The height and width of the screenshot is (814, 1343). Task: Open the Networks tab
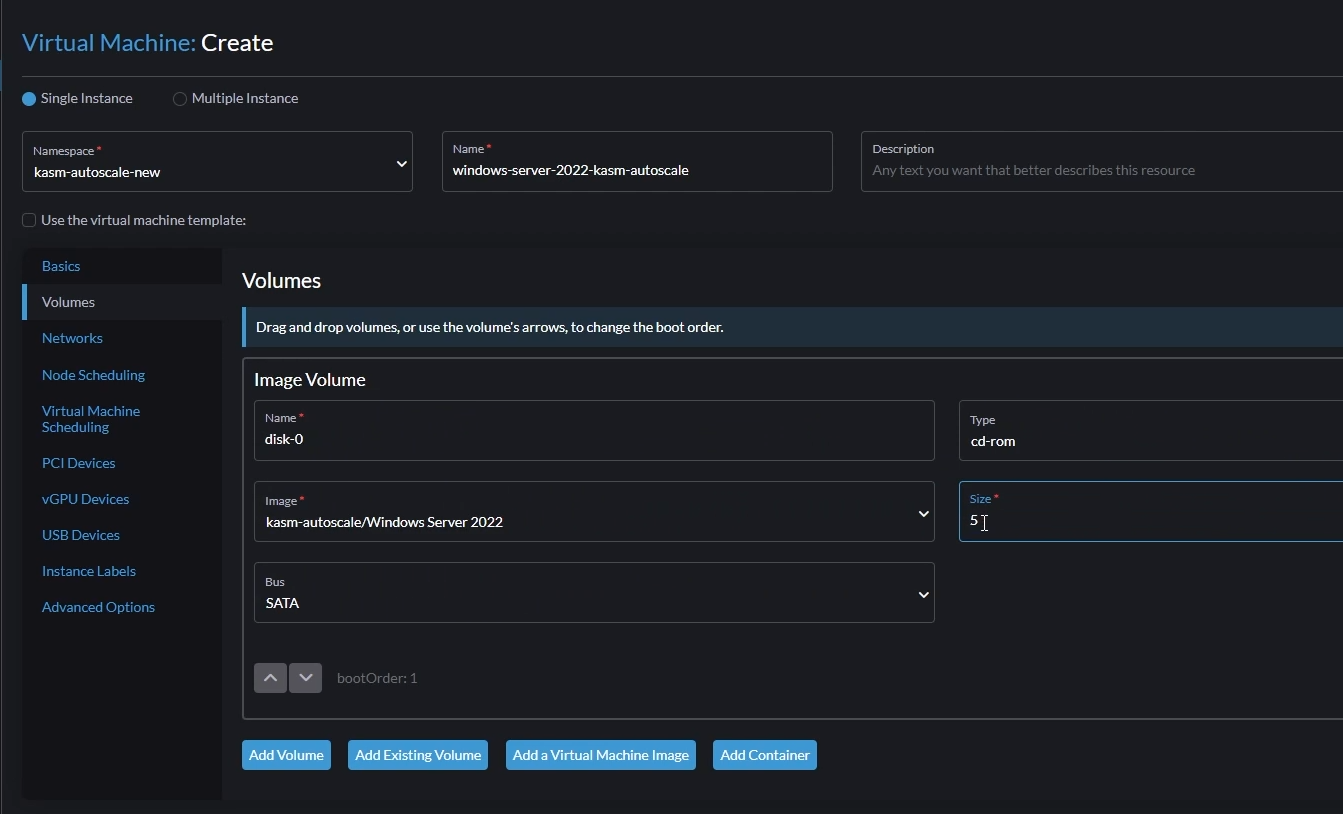[72, 338]
